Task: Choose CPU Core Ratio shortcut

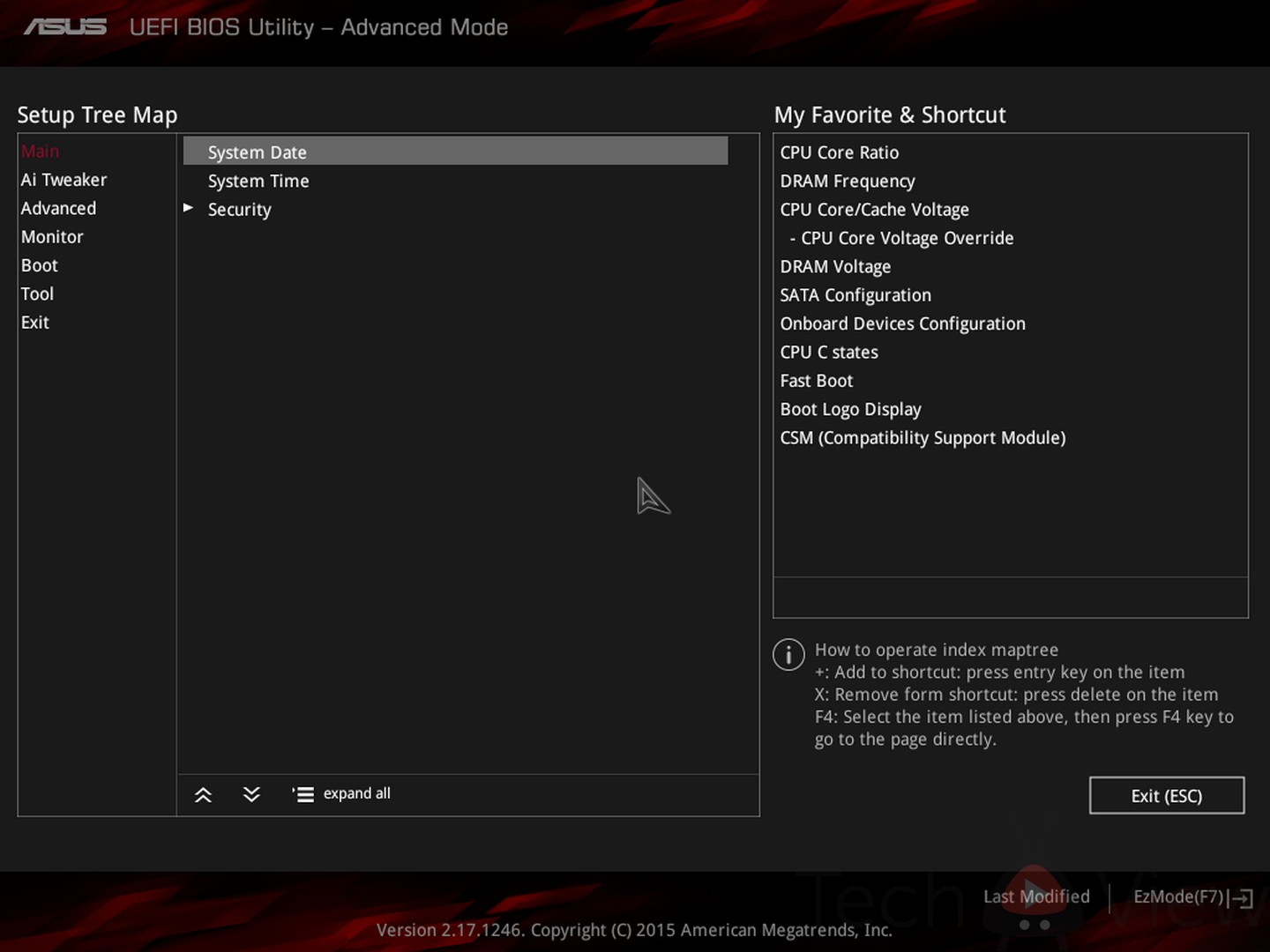Action: [839, 152]
